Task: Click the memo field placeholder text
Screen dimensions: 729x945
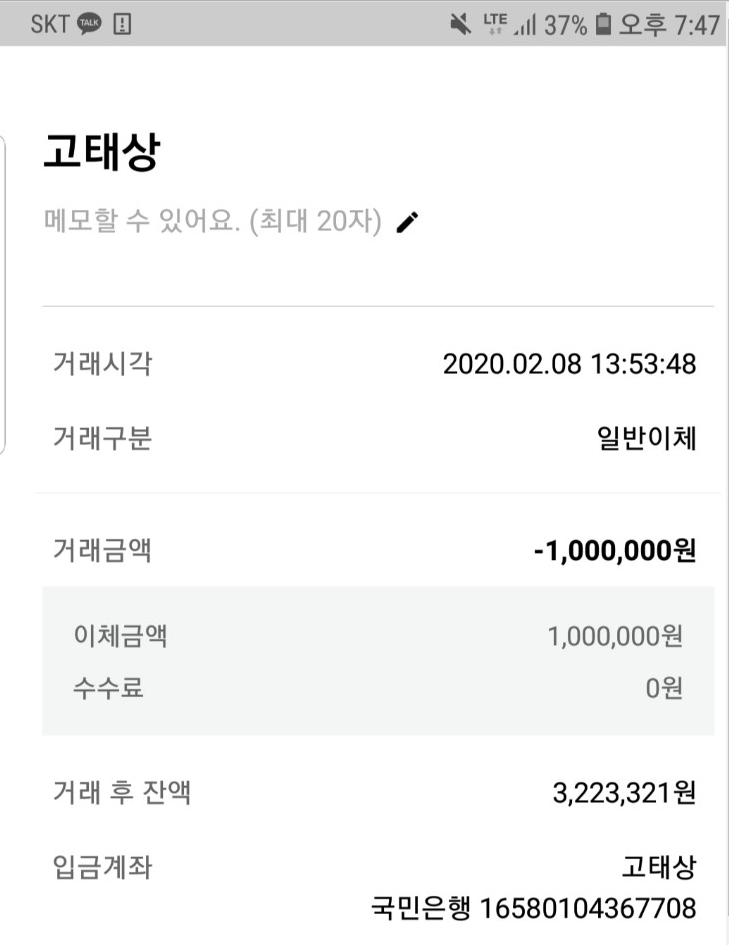Action: [213, 221]
